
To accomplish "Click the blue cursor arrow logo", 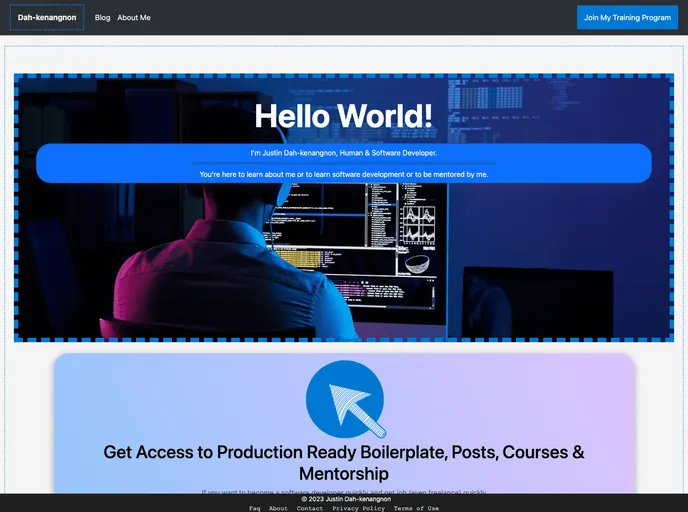I will (345, 399).
